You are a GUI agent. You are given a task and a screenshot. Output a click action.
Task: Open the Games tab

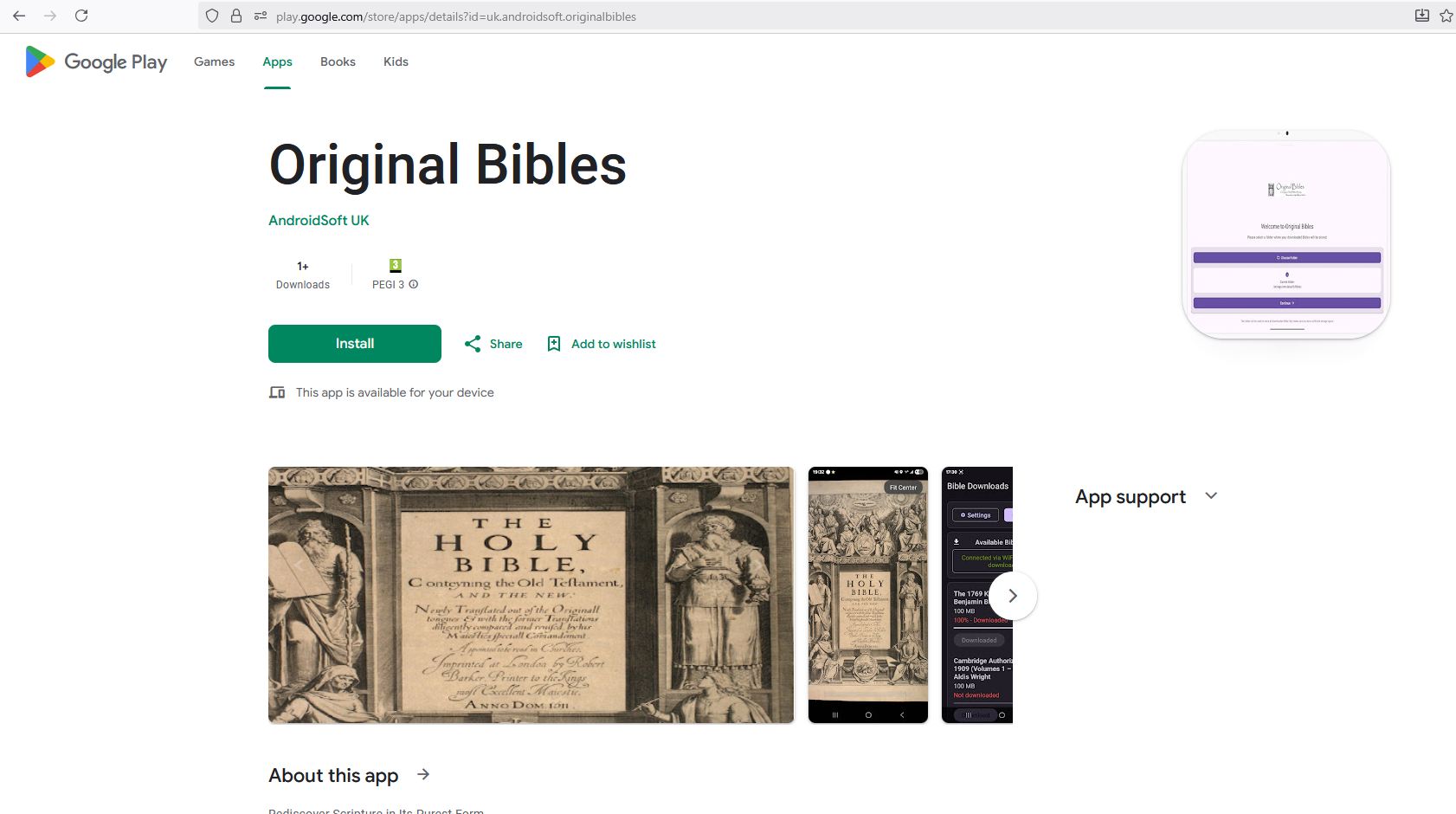coord(215,61)
